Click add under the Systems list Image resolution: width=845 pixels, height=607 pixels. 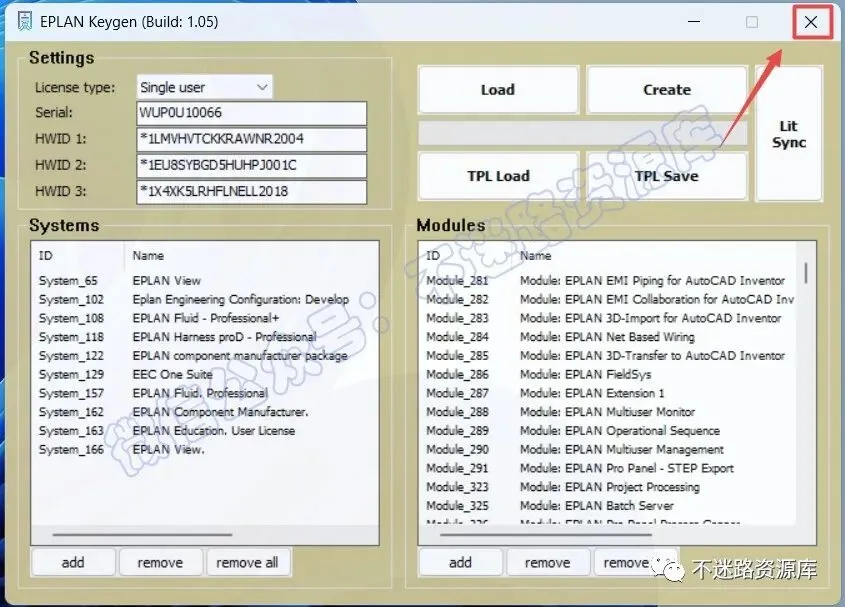pos(73,562)
